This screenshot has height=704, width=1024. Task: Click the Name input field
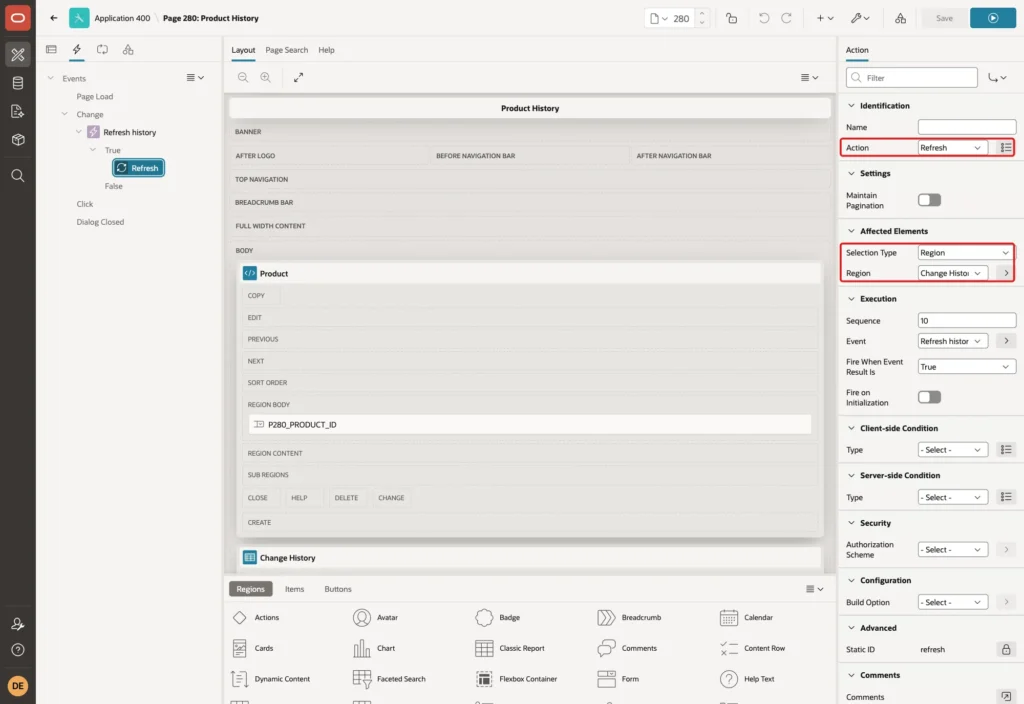point(967,127)
